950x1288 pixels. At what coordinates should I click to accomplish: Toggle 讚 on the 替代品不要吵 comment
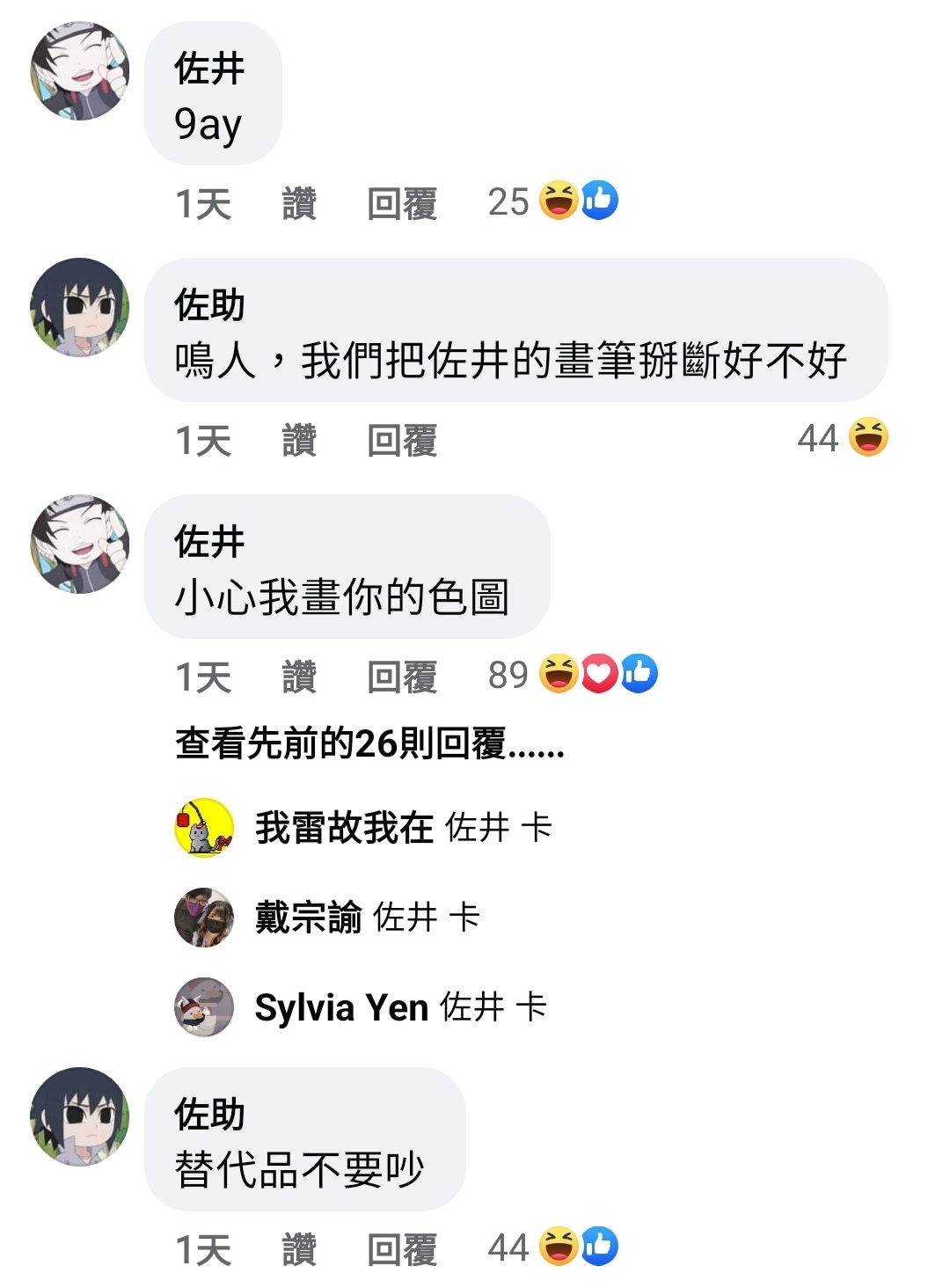pos(299,1250)
